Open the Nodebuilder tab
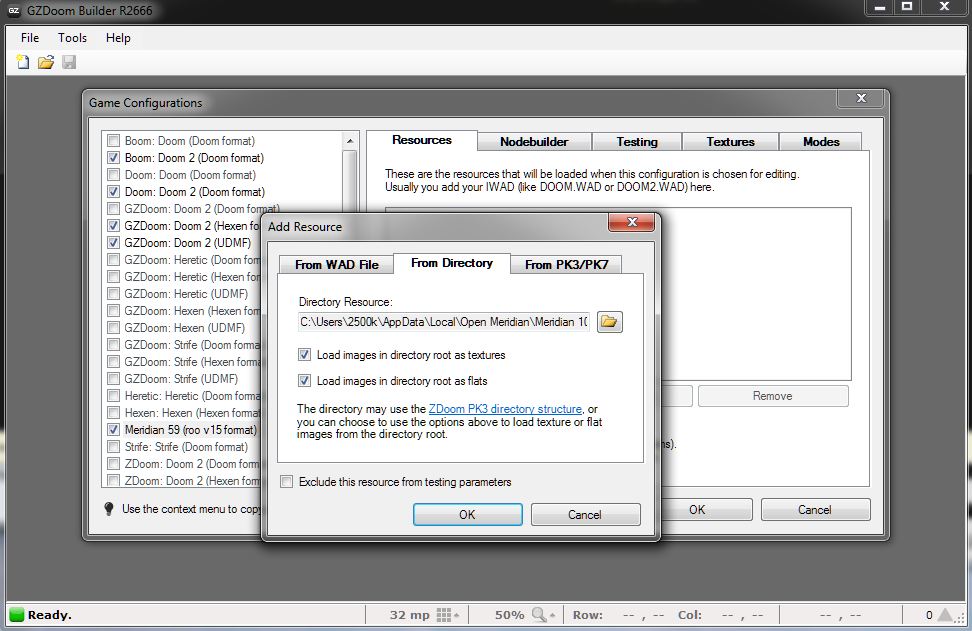 (534, 142)
